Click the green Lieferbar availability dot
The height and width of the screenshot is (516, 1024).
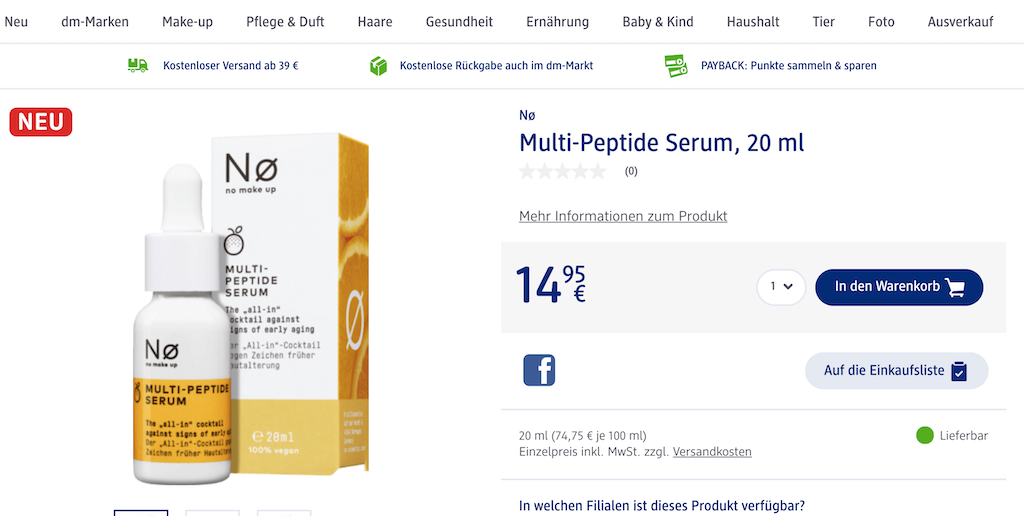click(925, 435)
